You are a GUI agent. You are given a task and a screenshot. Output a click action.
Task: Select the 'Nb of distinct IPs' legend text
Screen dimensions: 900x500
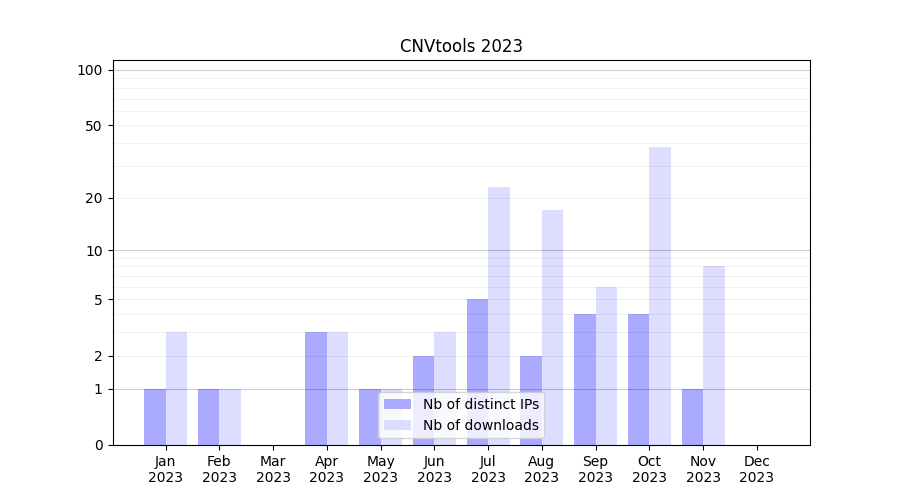[x=480, y=404]
